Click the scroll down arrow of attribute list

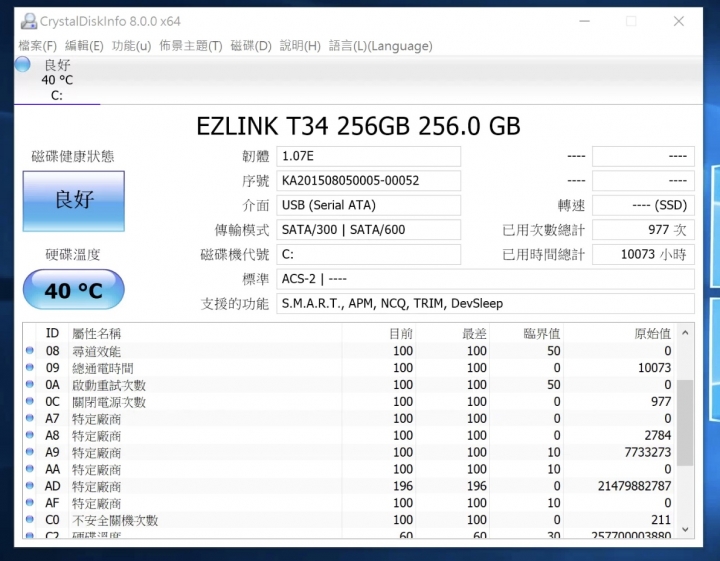click(685, 530)
